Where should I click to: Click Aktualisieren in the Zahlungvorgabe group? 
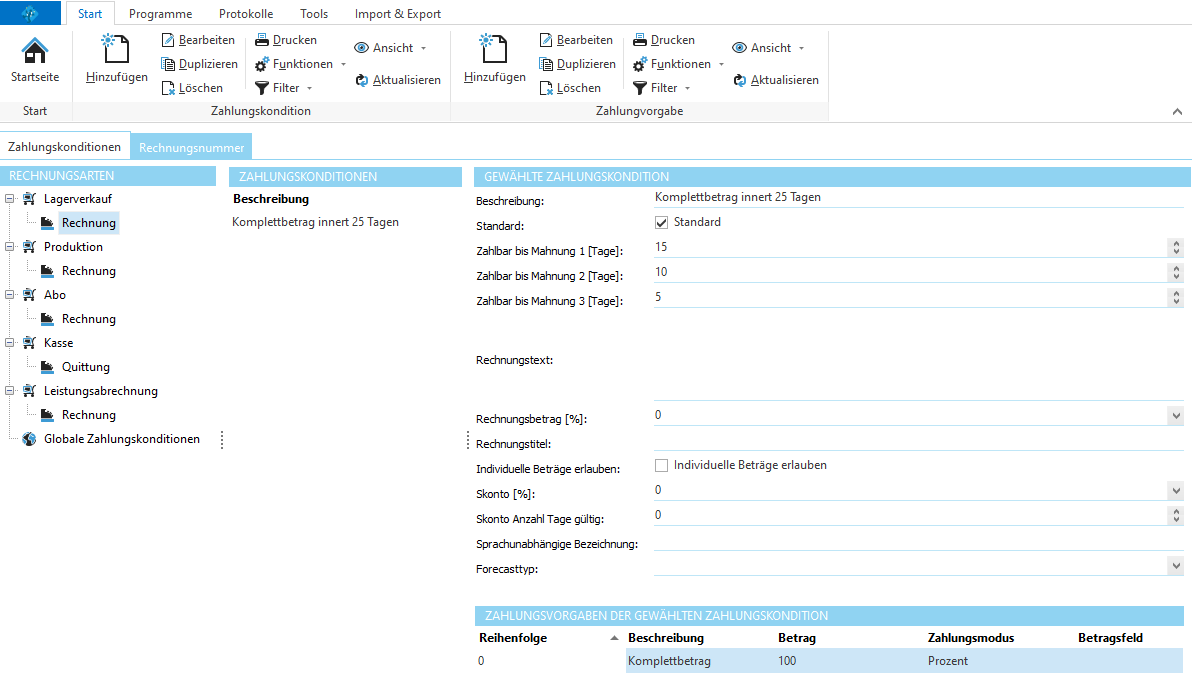click(776, 80)
